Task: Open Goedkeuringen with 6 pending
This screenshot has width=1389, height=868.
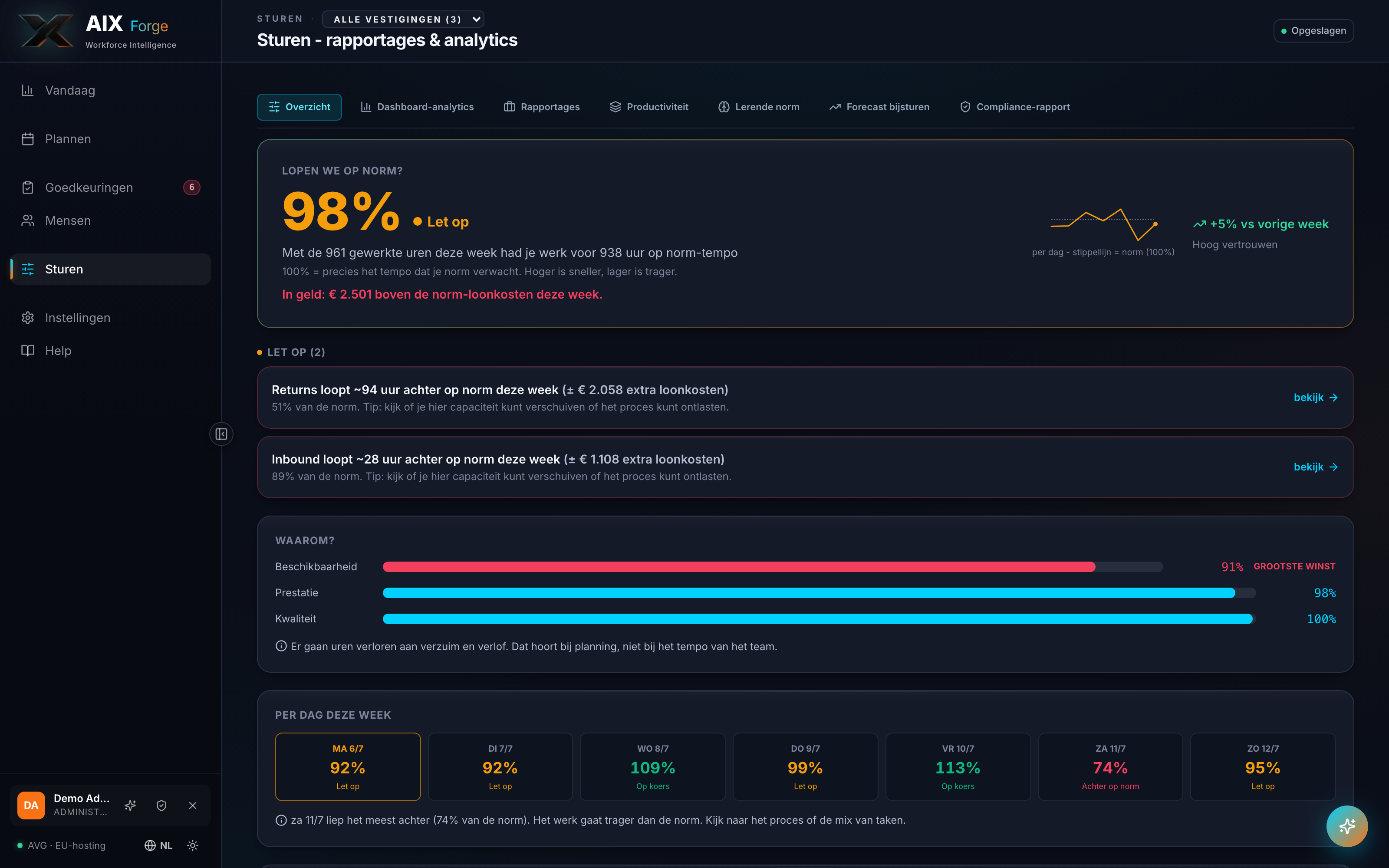Action: coord(111,187)
